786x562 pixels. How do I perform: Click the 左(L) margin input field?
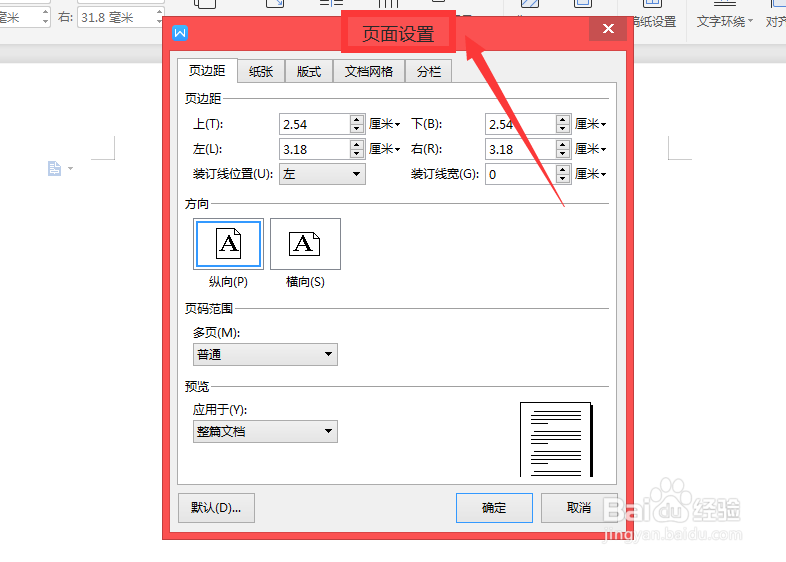coord(315,149)
